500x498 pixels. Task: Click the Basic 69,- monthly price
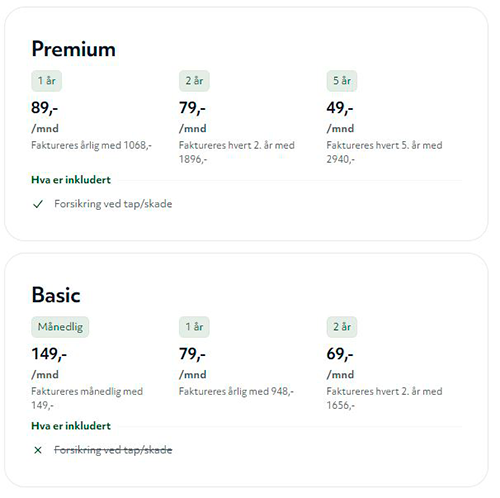click(340, 354)
